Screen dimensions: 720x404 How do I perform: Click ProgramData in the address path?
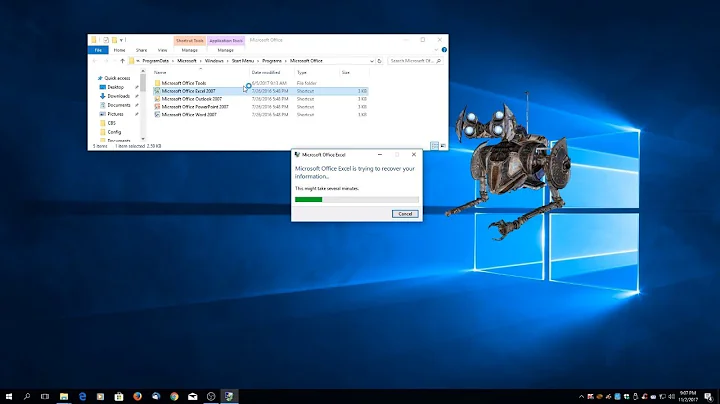156,61
